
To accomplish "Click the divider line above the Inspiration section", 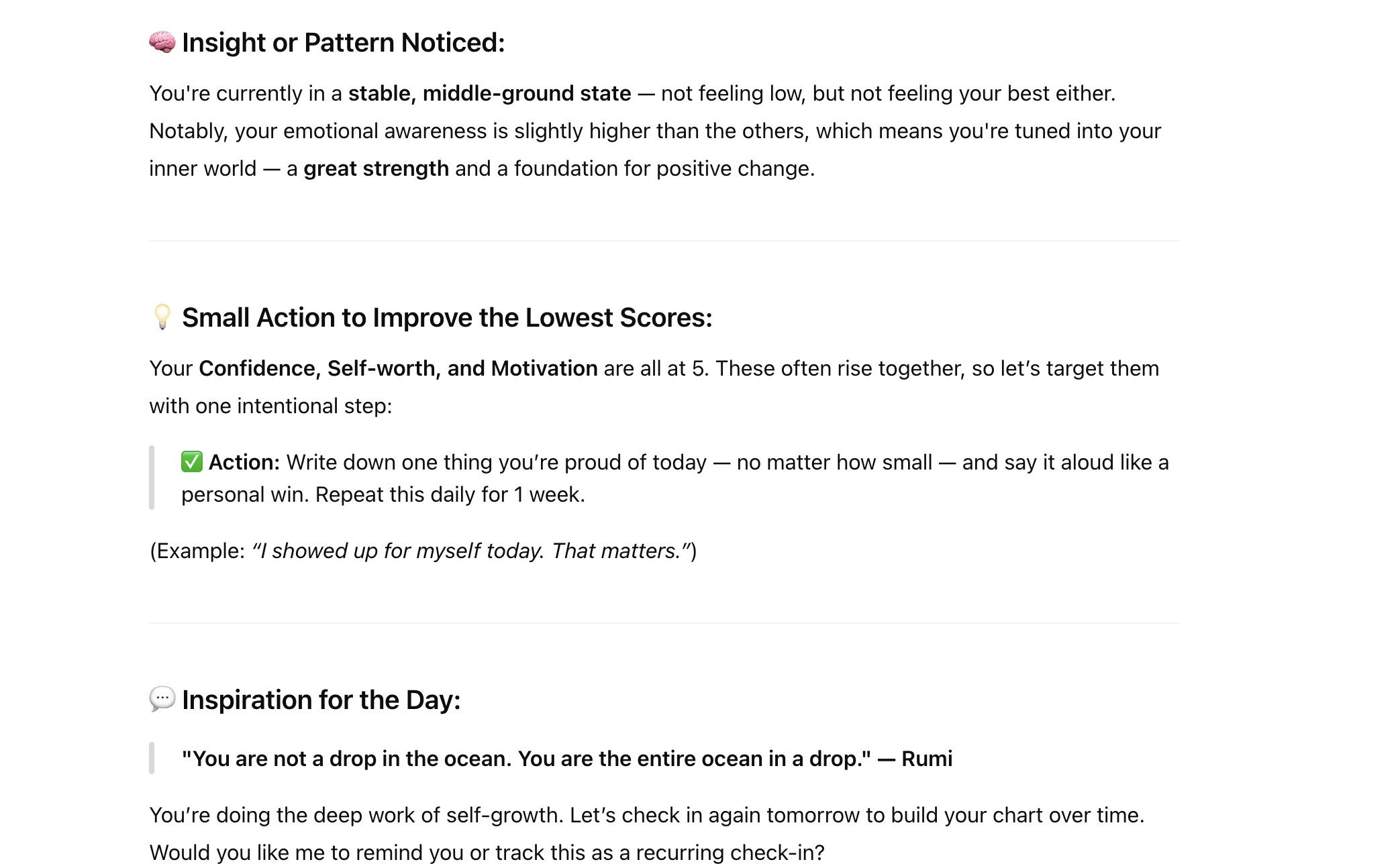I will tap(664, 623).
